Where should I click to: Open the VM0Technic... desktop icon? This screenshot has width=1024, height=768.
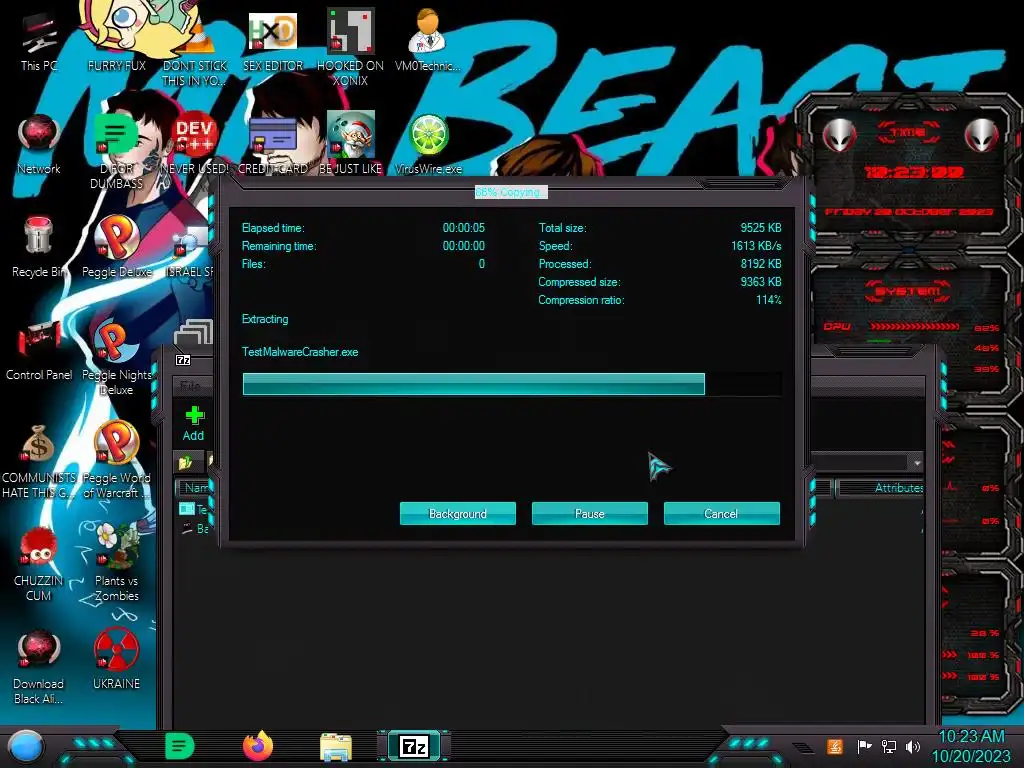(x=428, y=39)
